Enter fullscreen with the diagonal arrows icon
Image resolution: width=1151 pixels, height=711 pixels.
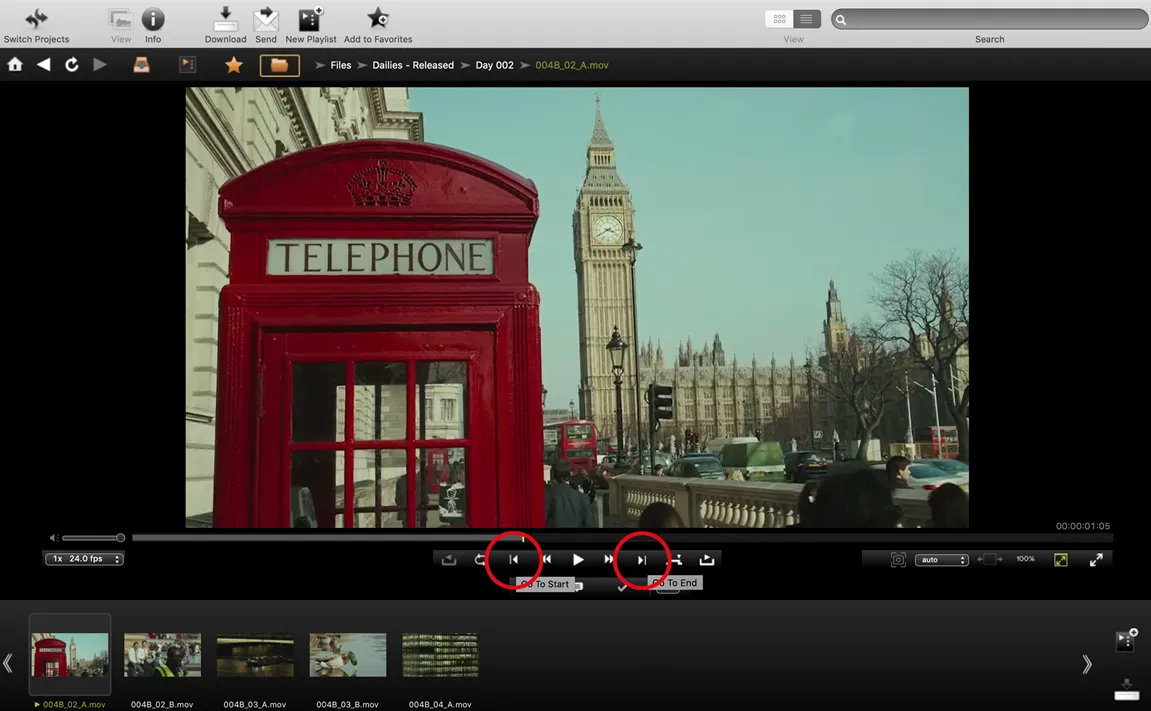click(1096, 559)
